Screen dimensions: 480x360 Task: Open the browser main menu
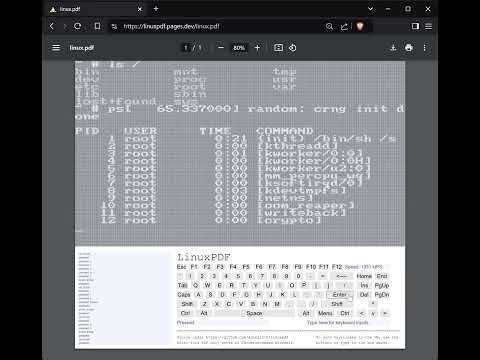pos(429,26)
